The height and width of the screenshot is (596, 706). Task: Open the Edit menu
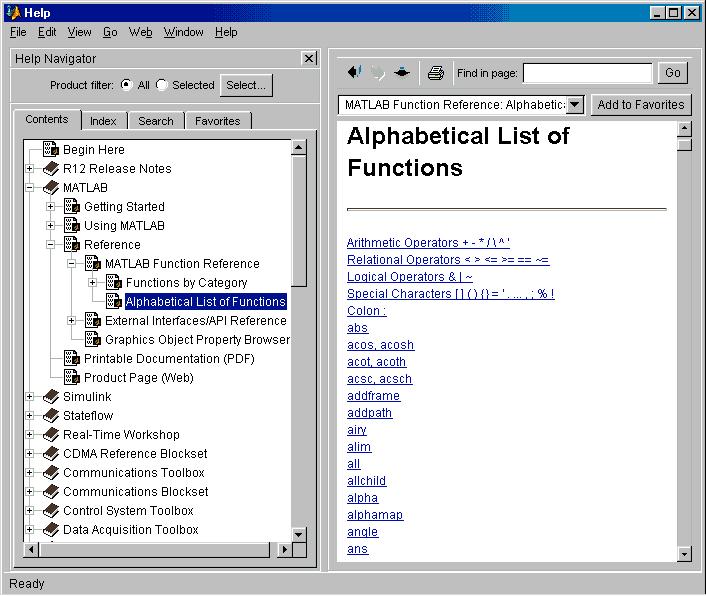coord(47,32)
